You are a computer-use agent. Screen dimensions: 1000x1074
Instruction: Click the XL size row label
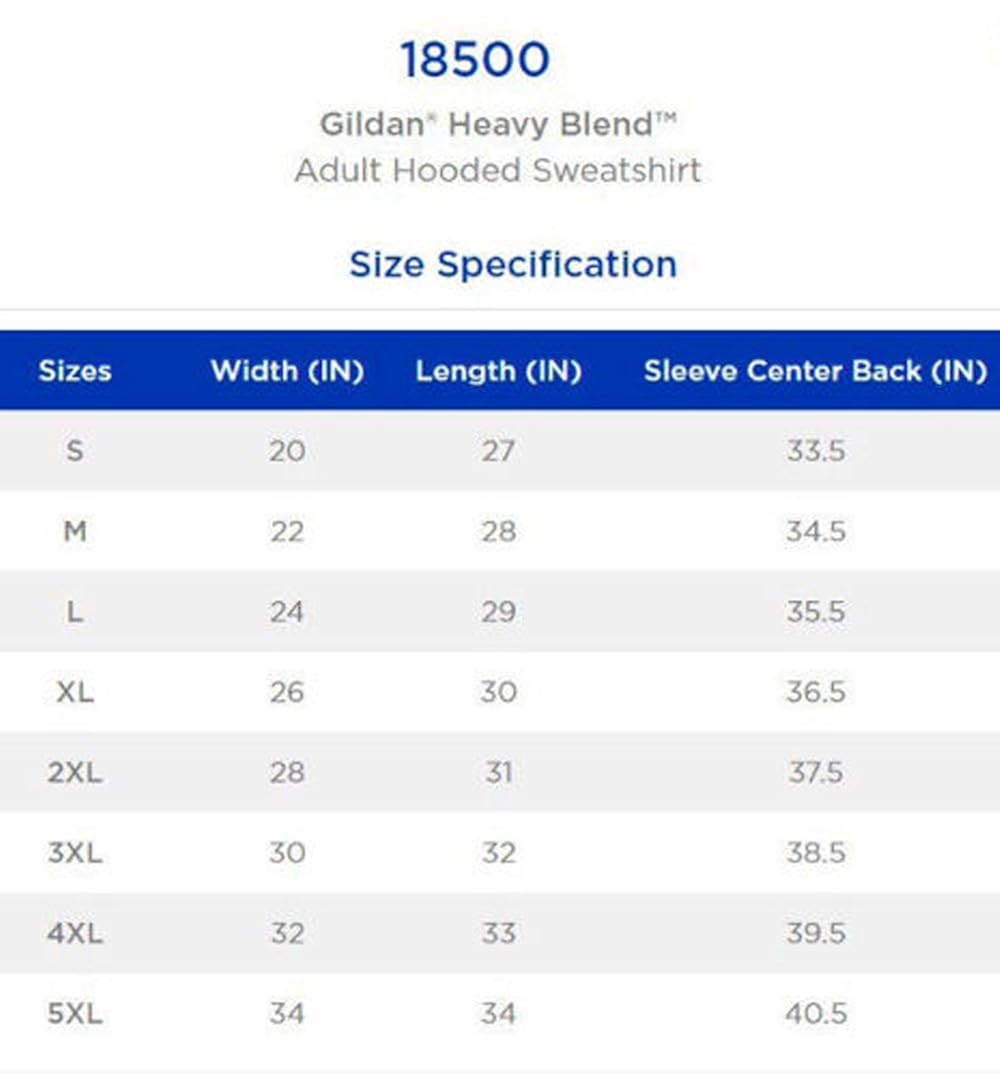75,692
